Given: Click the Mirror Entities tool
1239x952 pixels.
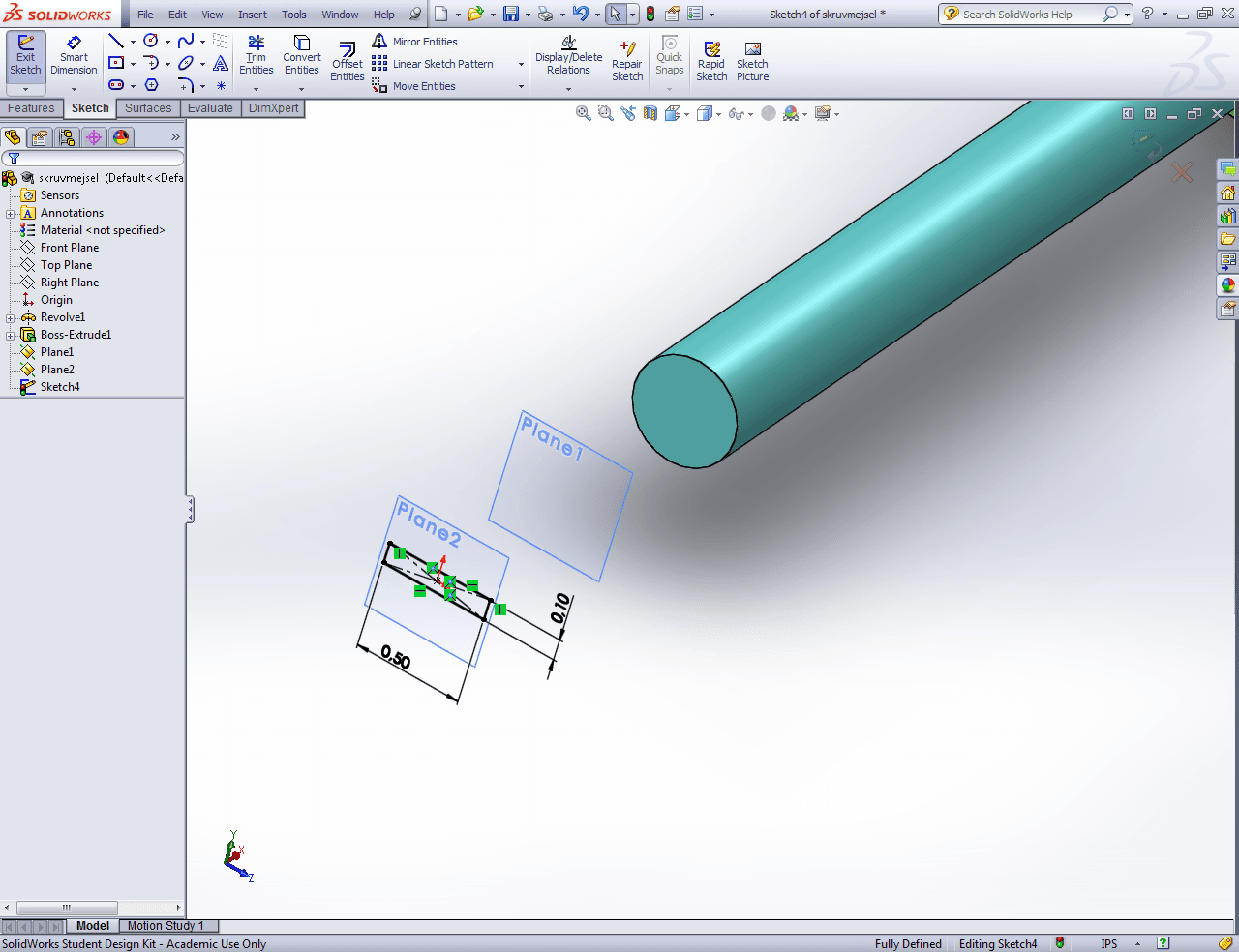Looking at the screenshot, I should pyautogui.click(x=415, y=42).
